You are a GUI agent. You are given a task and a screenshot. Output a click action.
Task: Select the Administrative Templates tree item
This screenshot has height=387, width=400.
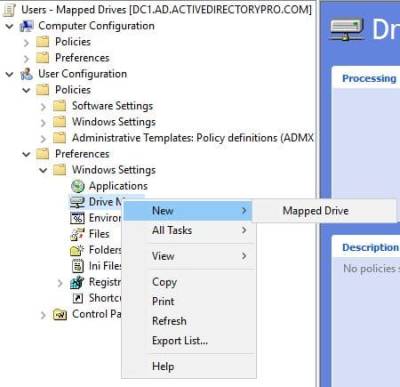coord(193,138)
